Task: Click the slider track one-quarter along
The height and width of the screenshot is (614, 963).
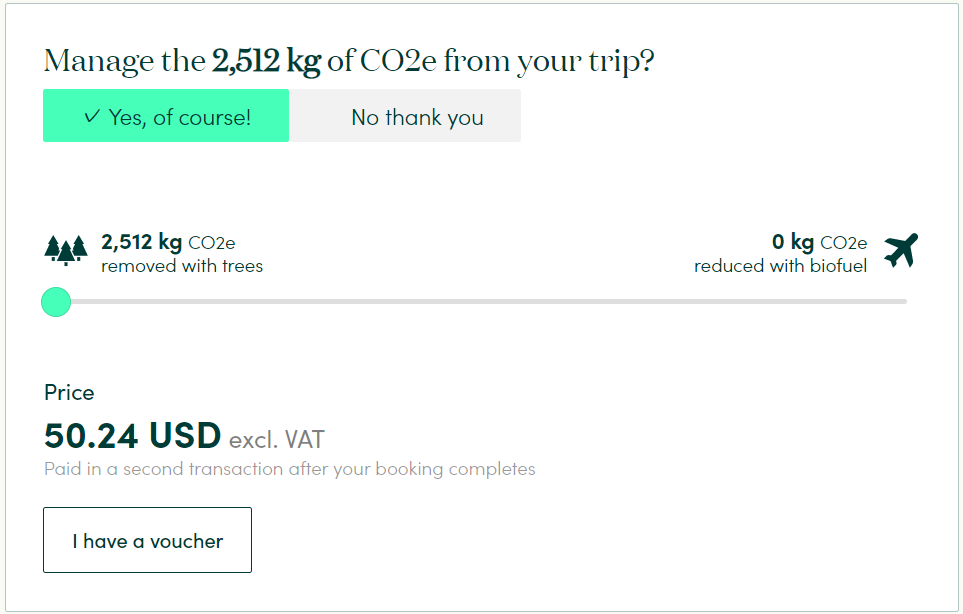Action: pyautogui.click(x=268, y=301)
